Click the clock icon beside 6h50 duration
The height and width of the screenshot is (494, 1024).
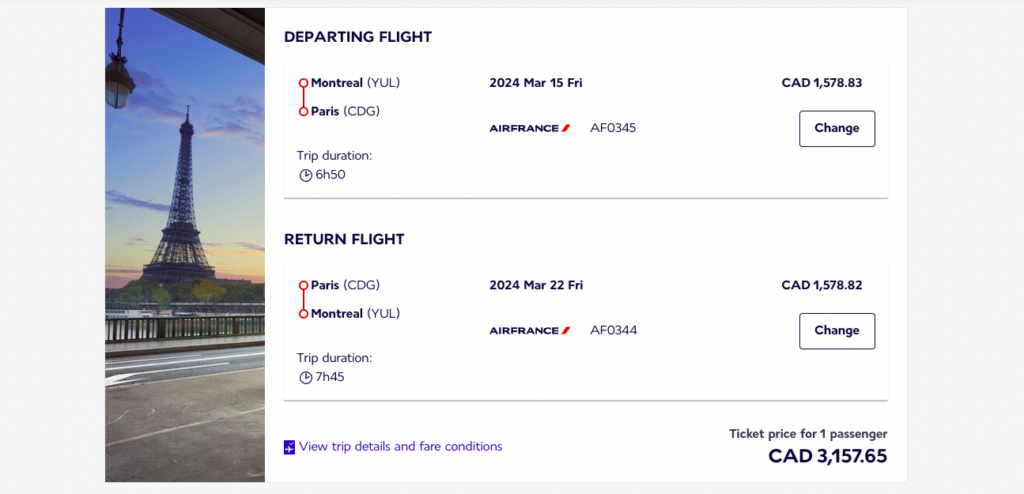click(x=306, y=175)
